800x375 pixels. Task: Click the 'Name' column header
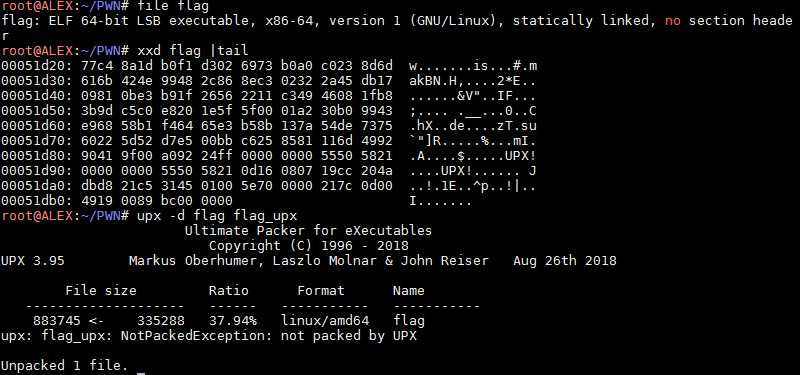click(x=409, y=291)
